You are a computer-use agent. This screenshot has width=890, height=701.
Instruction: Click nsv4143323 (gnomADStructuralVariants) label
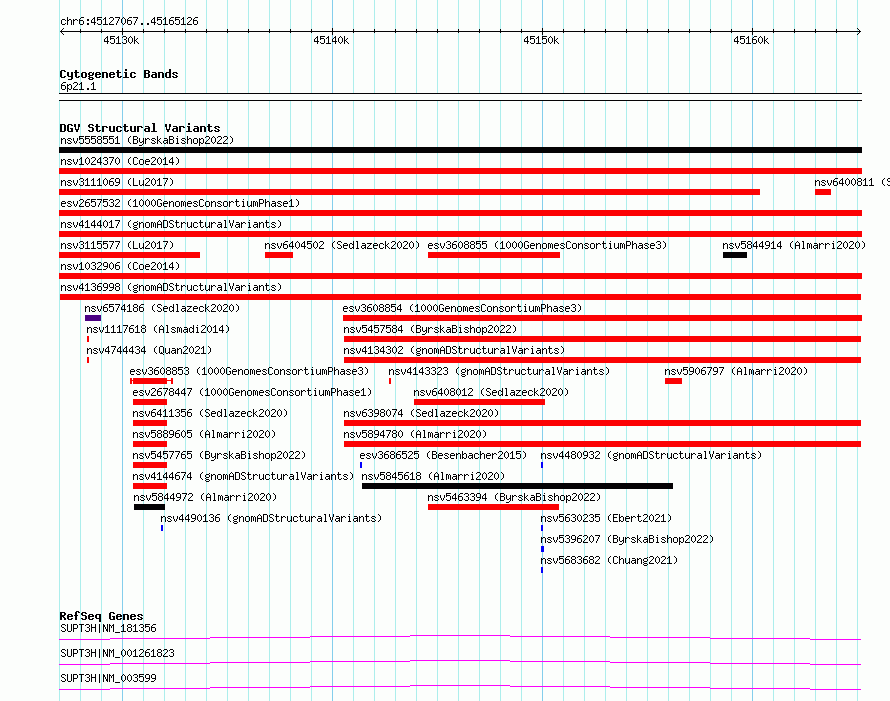pos(499,371)
